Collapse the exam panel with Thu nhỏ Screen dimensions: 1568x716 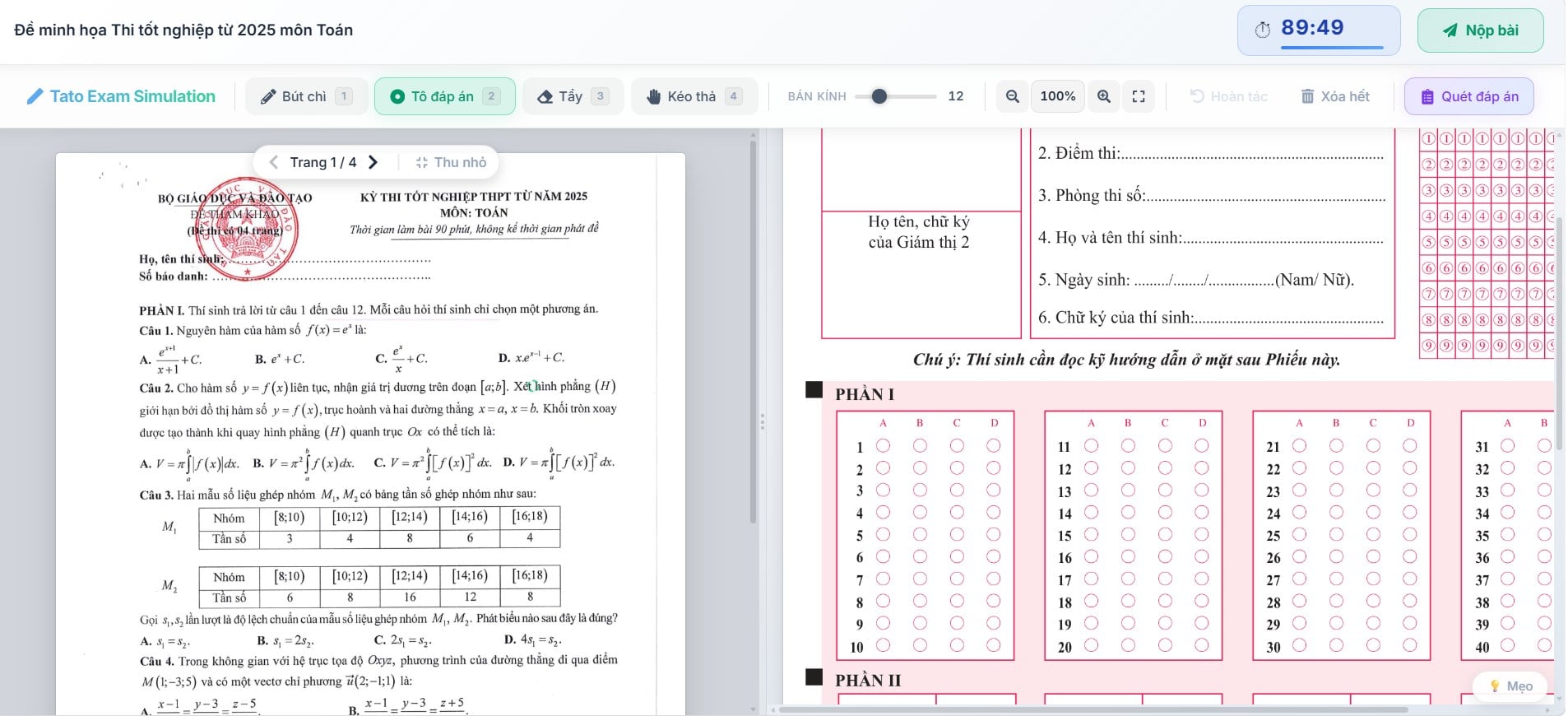[x=451, y=162]
